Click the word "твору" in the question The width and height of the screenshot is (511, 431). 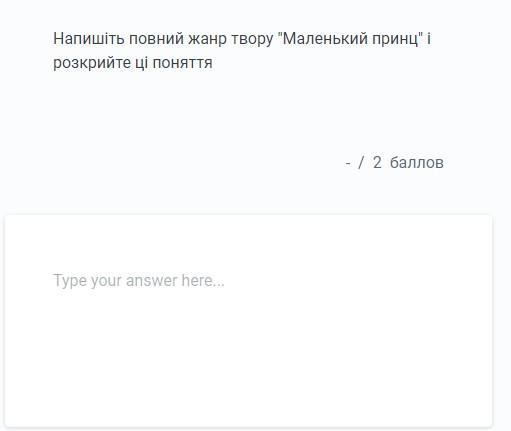[252, 39]
